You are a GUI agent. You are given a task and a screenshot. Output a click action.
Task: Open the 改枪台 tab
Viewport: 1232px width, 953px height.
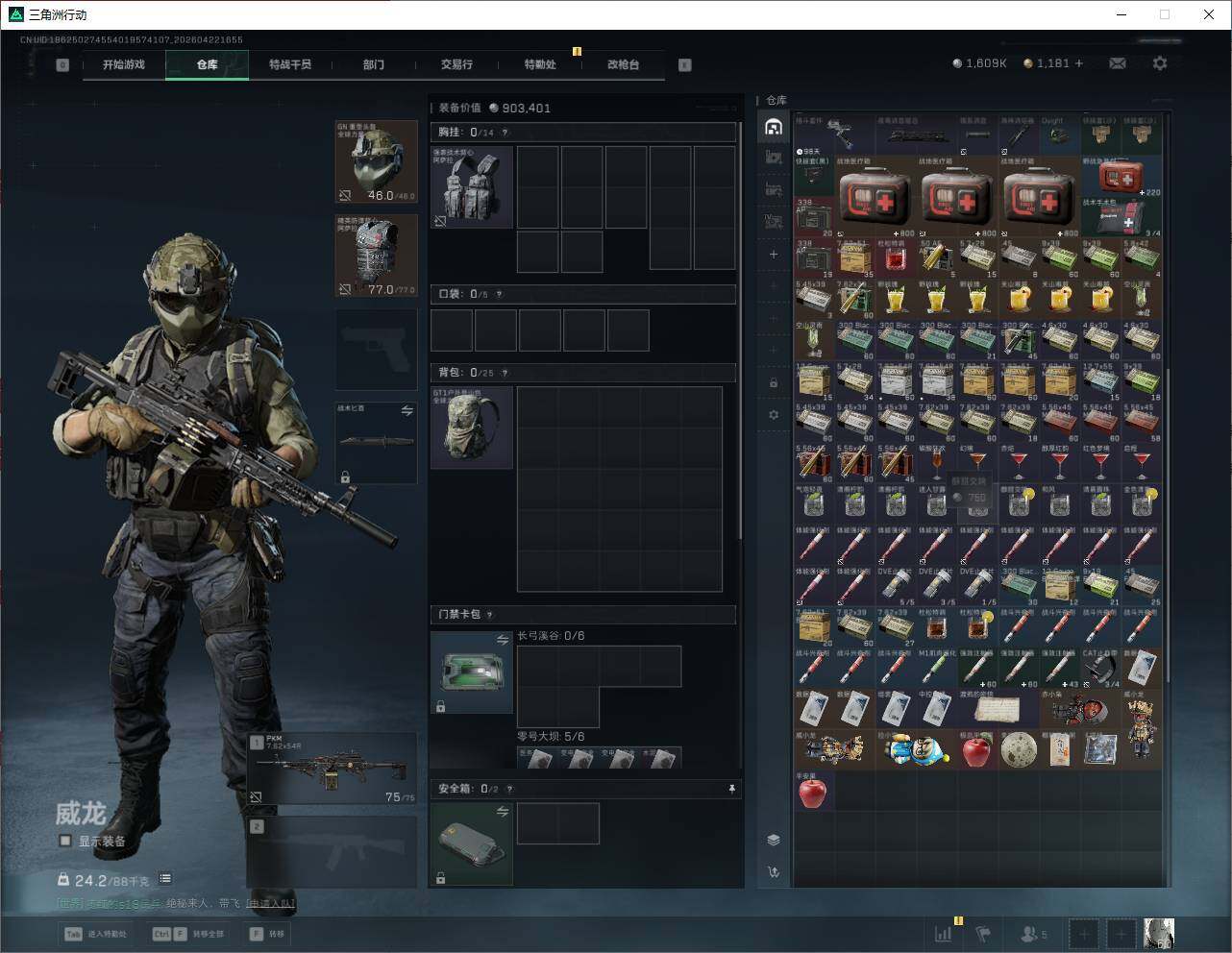(x=623, y=64)
